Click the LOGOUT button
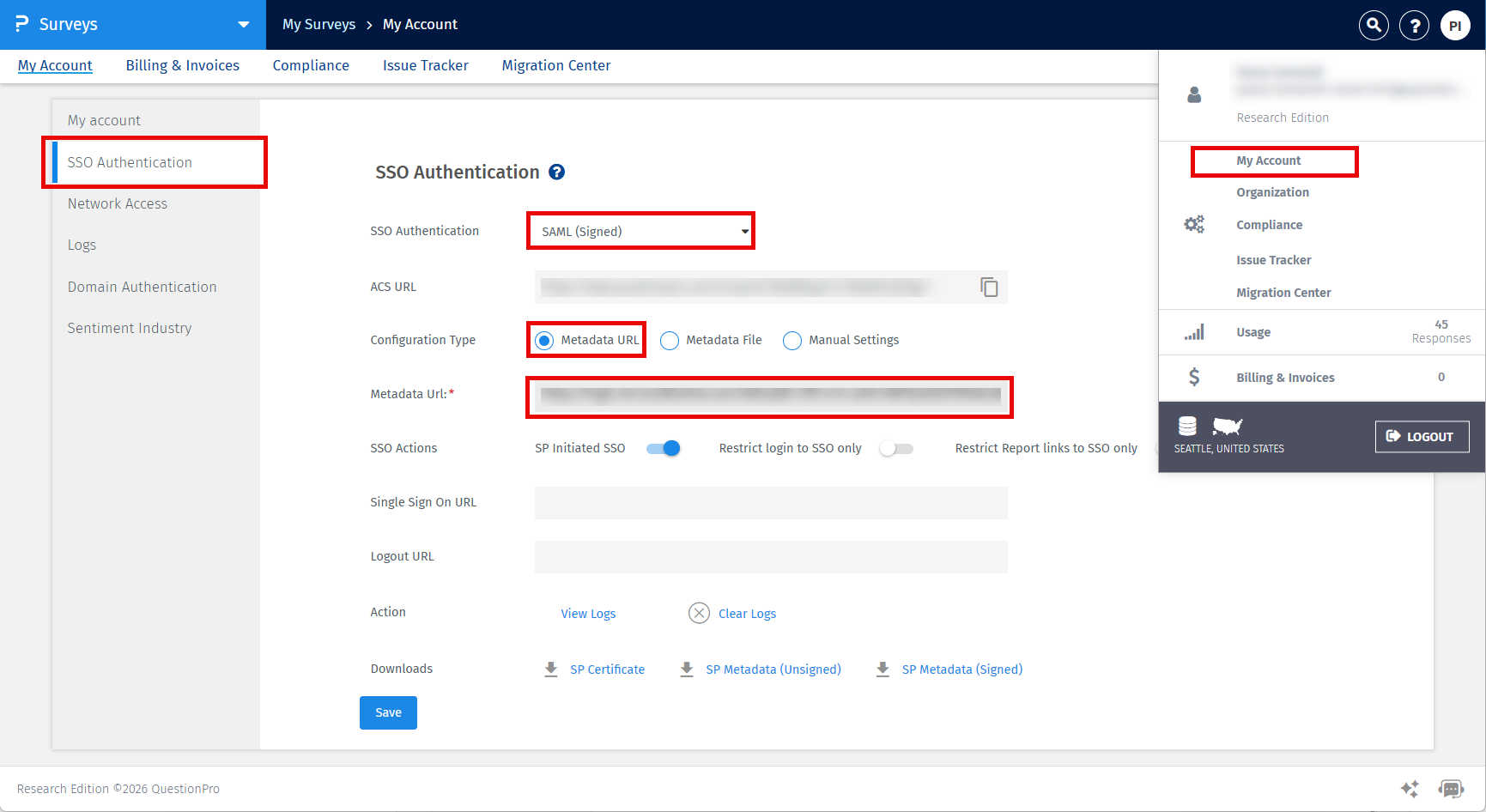Viewport: 1486px width, 812px height. [1421, 436]
